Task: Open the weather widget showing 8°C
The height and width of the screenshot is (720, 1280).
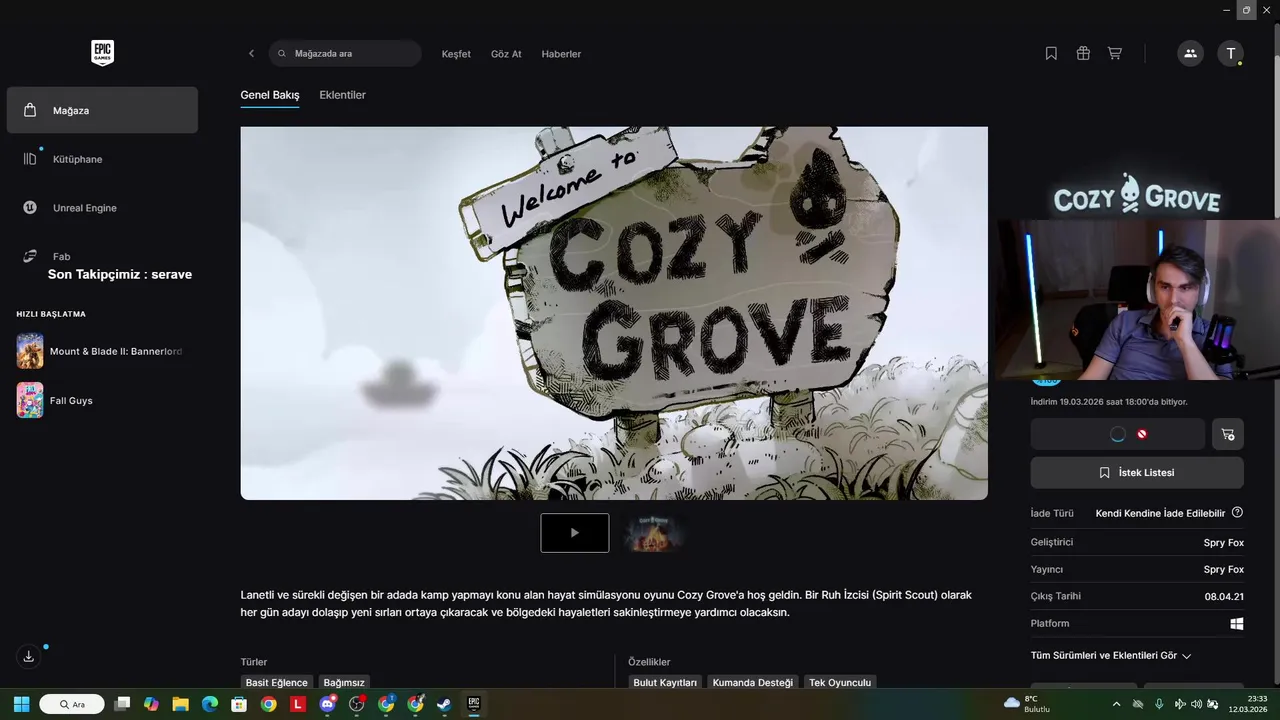Action: 1027,704
